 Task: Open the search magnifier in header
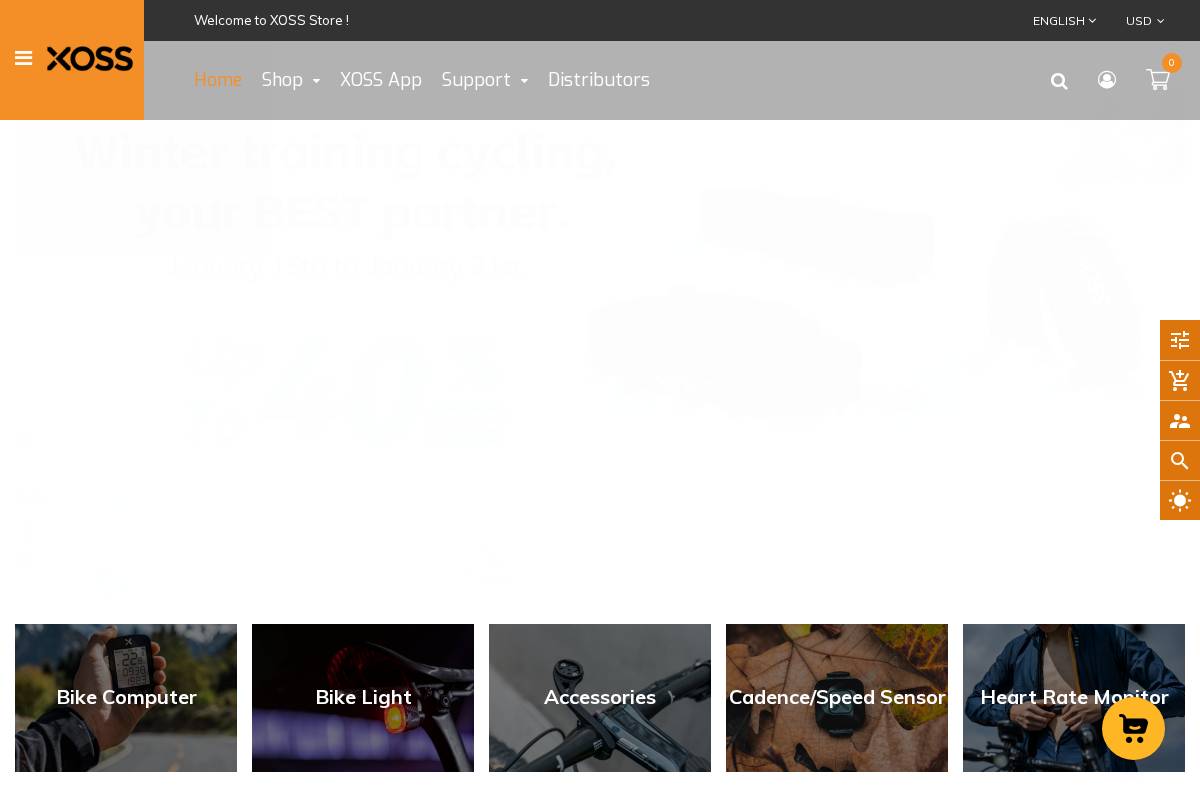(1059, 81)
